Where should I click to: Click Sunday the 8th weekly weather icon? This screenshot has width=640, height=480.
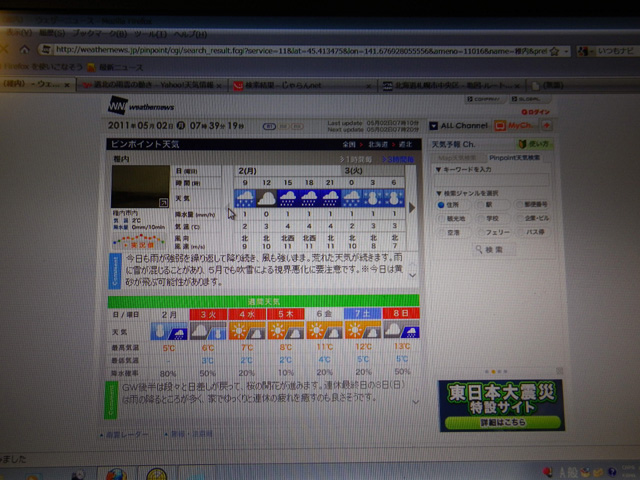[400, 329]
